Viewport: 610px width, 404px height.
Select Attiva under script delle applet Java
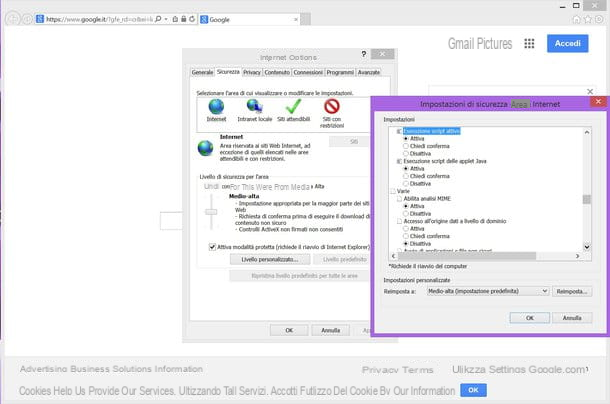point(406,169)
